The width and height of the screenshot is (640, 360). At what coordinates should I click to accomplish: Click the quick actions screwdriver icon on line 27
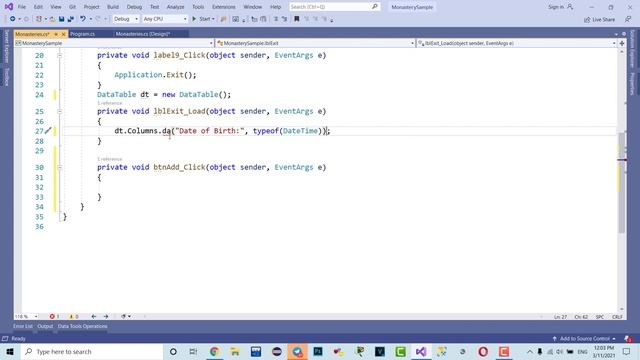click(48, 131)
